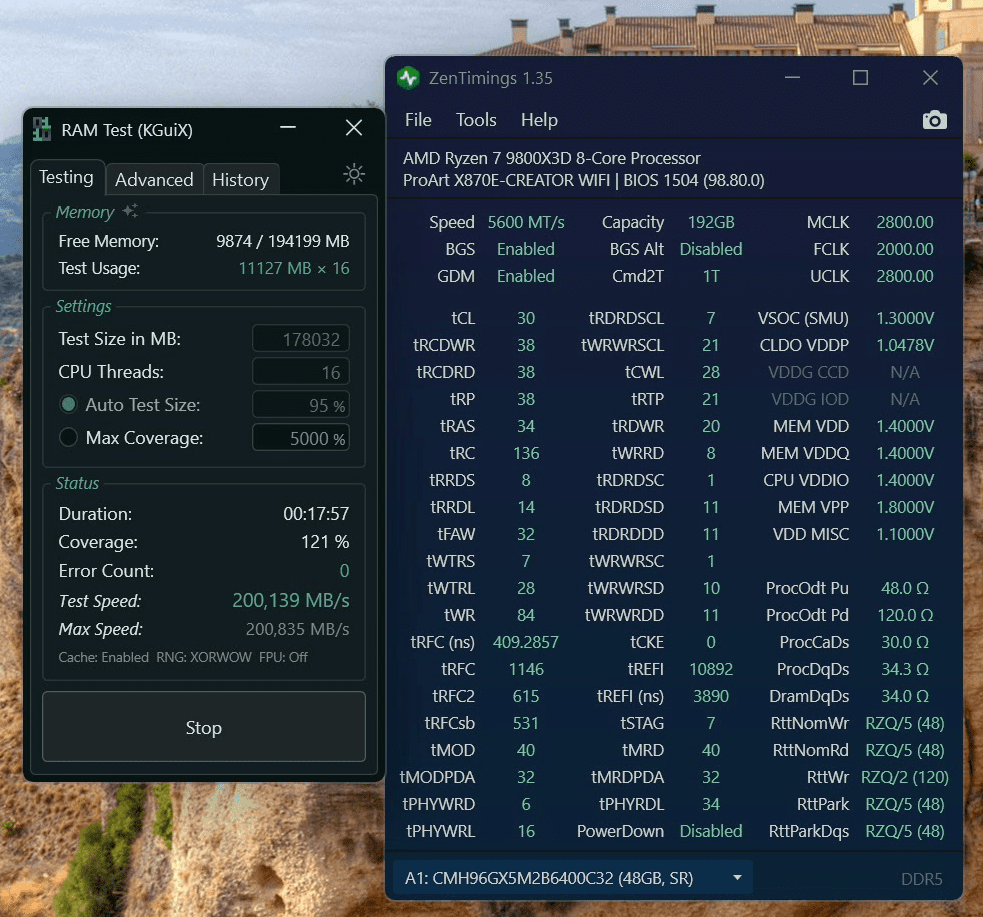Click the Cache Enabled RNG XORWOW status line

(x=183, y=658)
